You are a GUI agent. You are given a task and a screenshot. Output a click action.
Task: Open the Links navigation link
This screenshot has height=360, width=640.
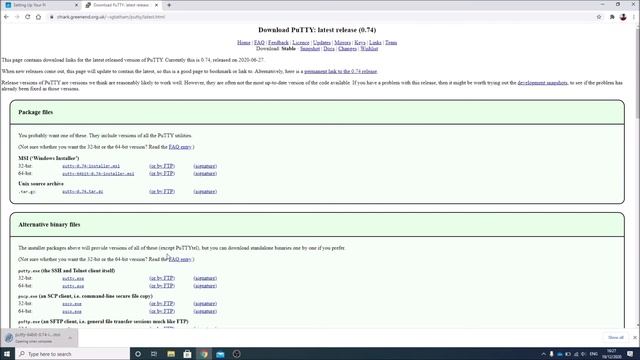375,42
